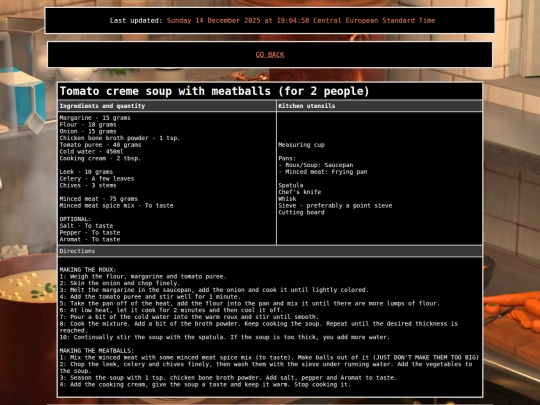Click the last updated timestamp text
540x405 pixels.
301,20
